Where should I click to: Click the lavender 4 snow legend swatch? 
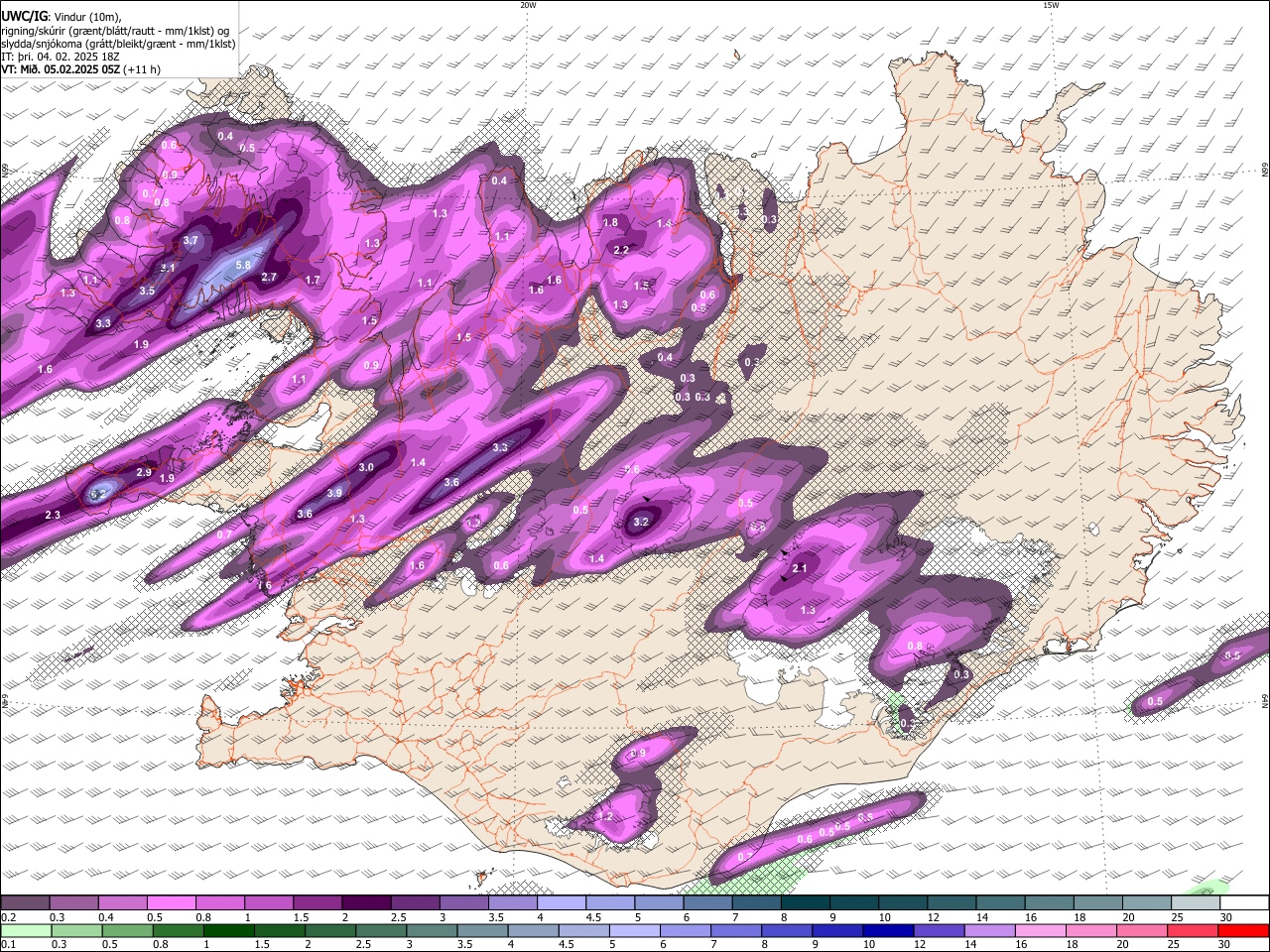561,902
